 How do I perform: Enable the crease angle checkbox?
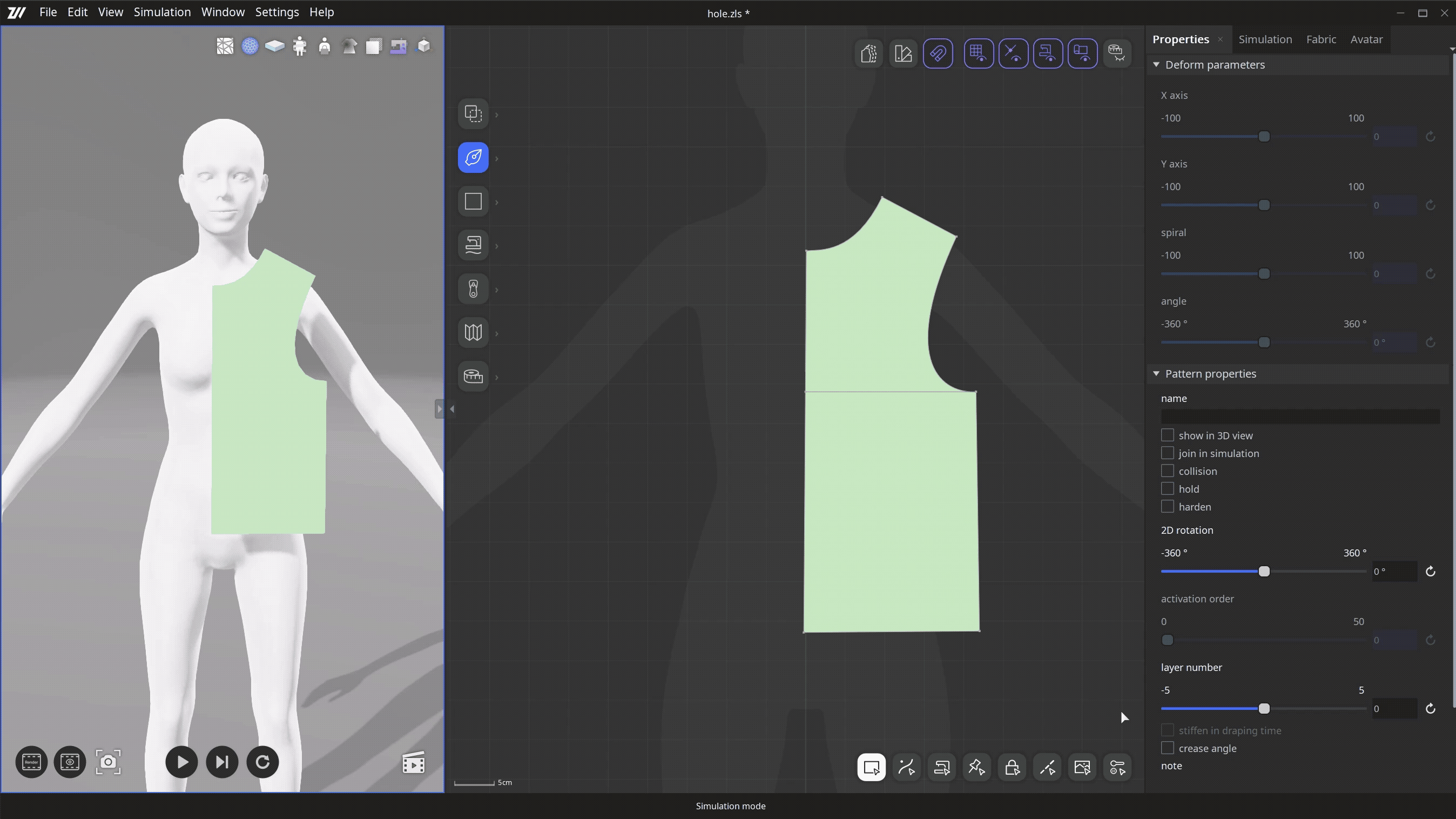pos(1167,748)
